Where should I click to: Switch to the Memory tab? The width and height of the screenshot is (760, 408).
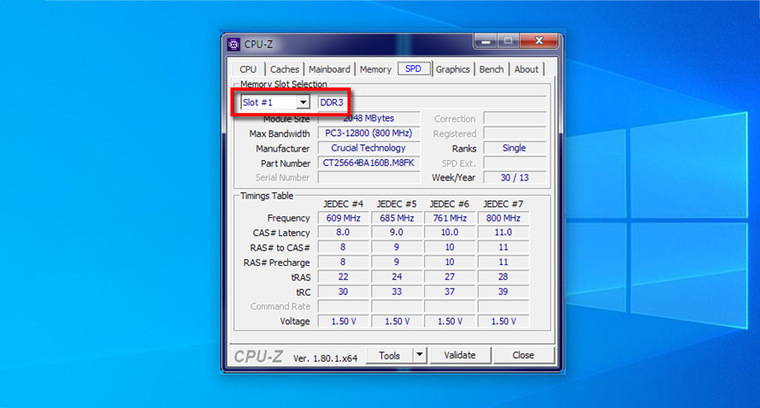click(x=375, y=69)
